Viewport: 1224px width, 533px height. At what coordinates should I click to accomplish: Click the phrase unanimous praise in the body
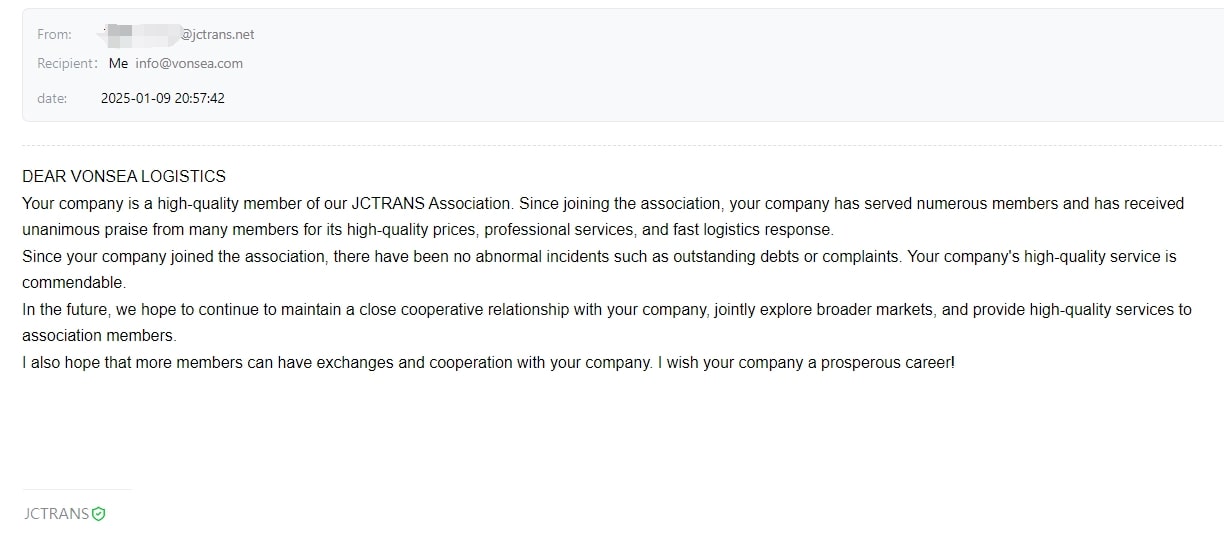84,230
